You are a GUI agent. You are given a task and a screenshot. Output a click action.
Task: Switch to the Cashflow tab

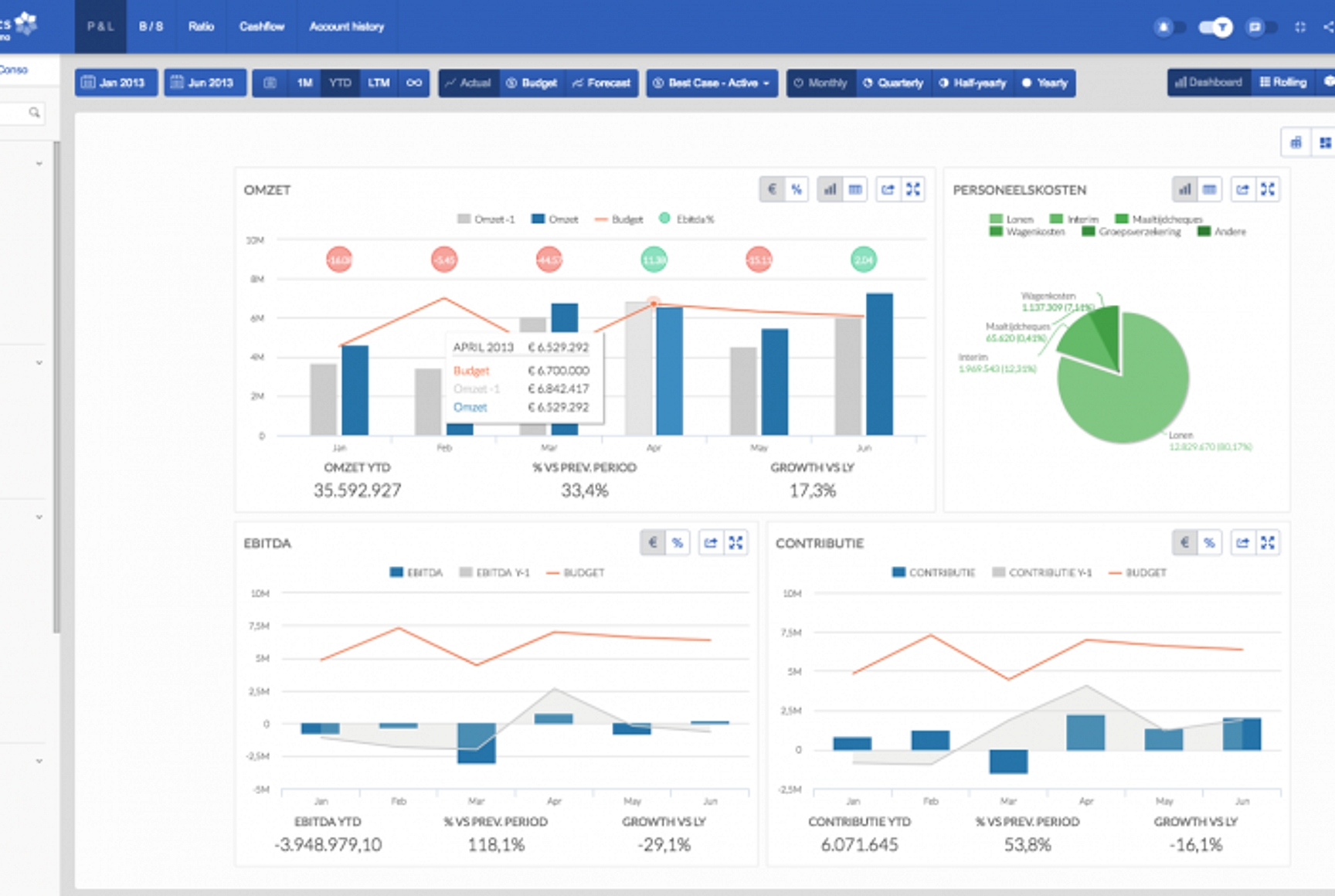coord(261,25)
